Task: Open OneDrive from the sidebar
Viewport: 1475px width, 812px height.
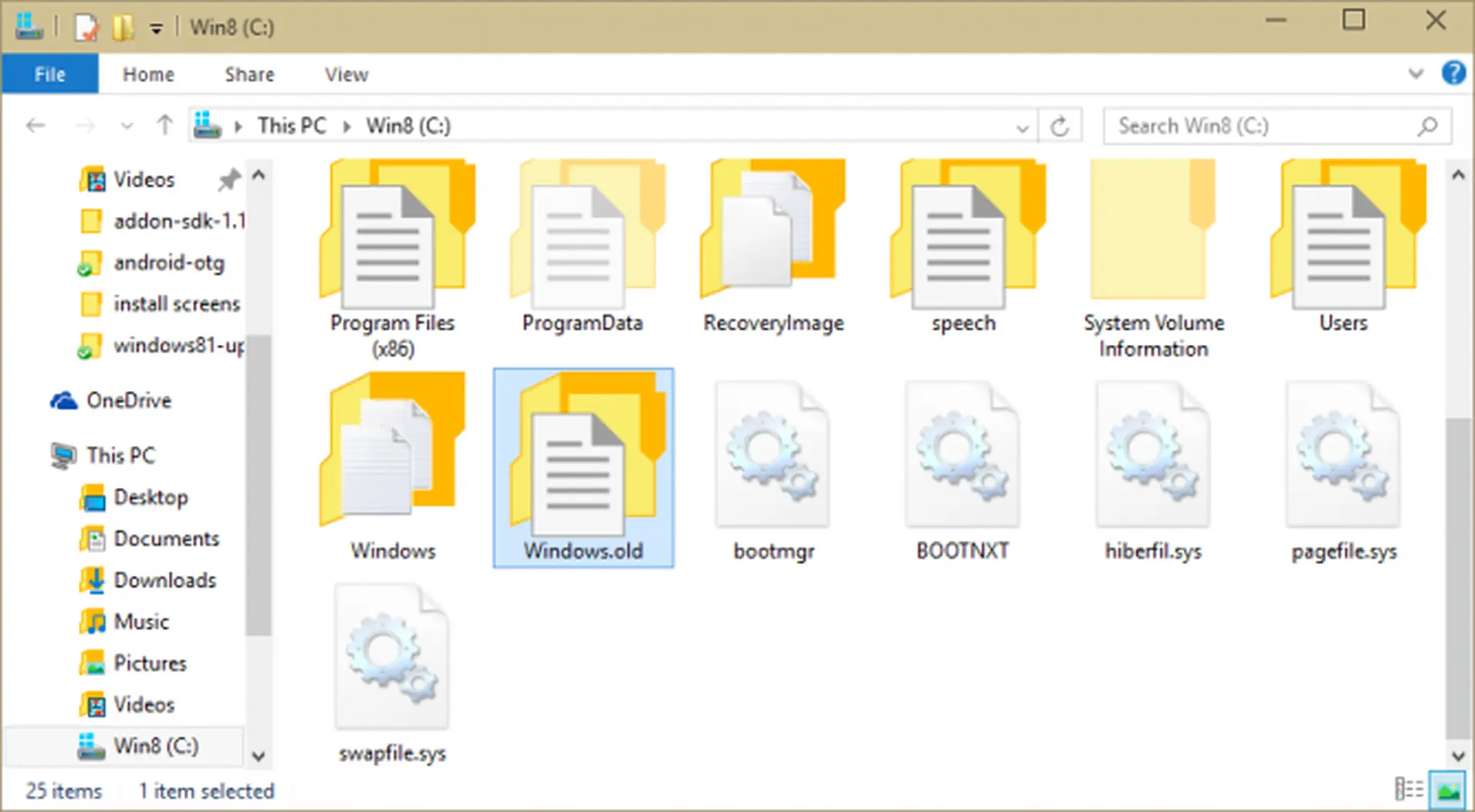Action: (x=129, y=400)
